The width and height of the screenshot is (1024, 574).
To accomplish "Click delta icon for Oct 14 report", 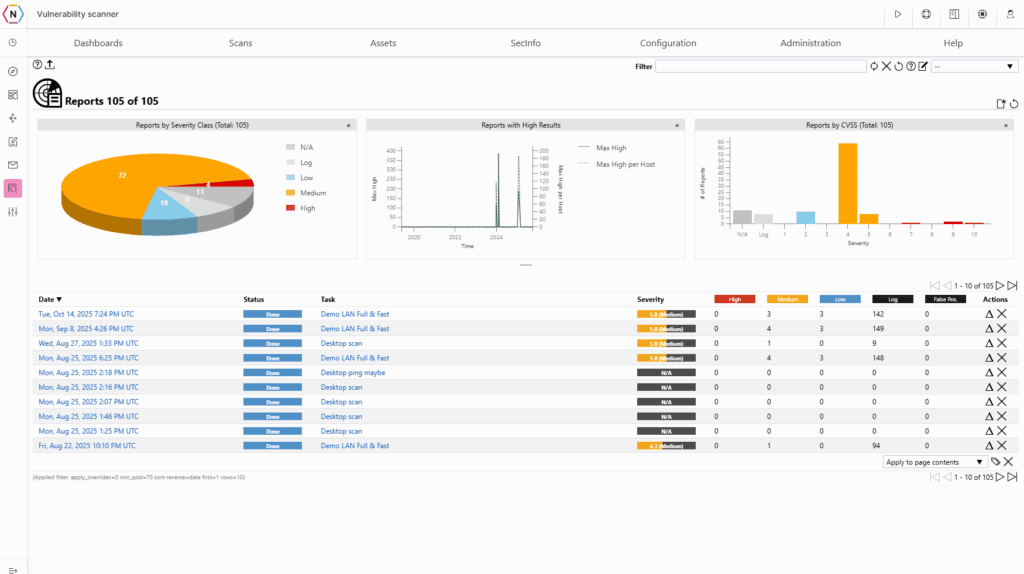I will pos(989,314).
